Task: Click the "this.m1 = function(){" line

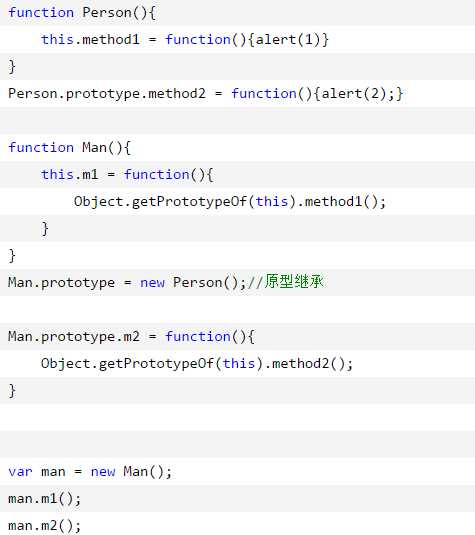Action: [x=127, y=175]
